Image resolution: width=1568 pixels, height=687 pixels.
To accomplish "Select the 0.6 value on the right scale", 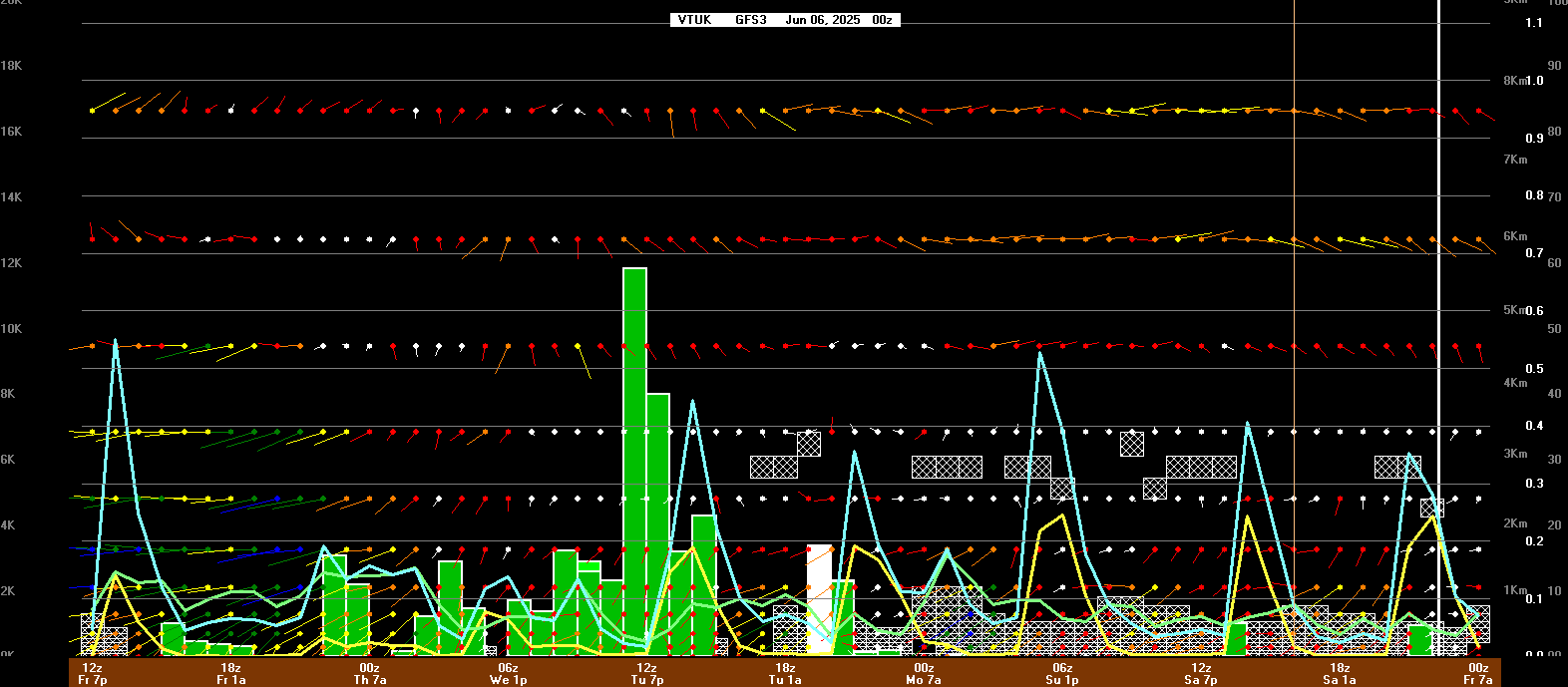I will [x=1534, y=311].
